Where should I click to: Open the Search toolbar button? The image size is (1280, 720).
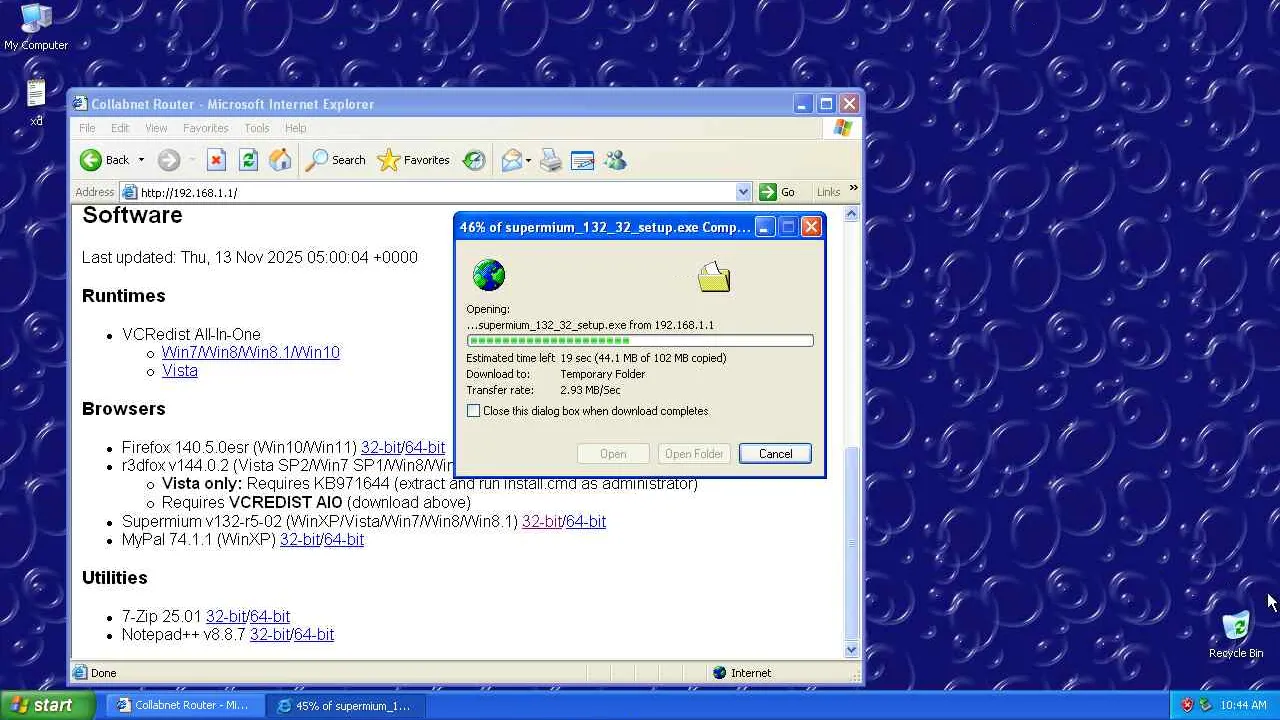point(336,160)
